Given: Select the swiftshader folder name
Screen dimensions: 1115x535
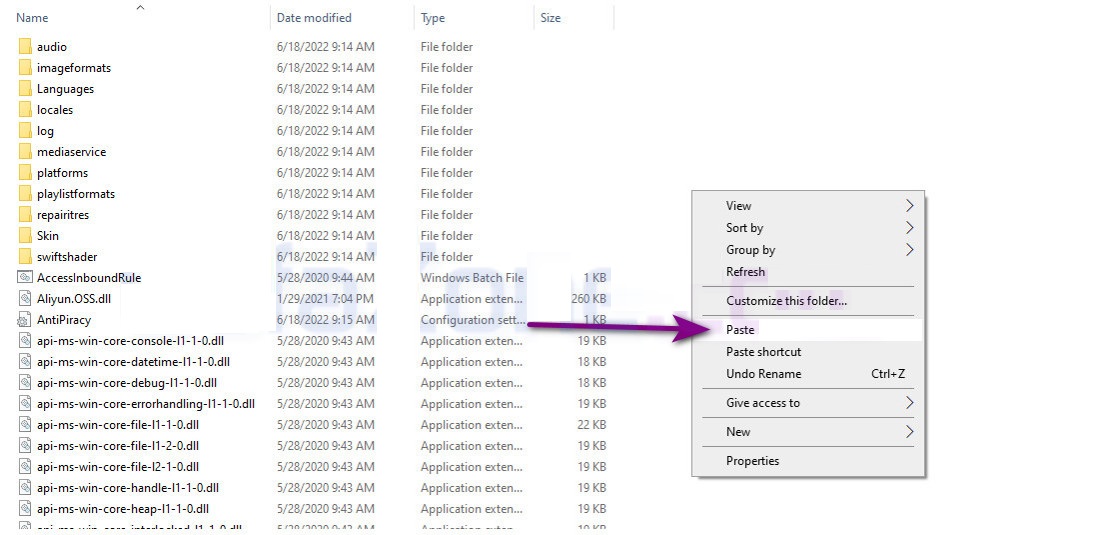Looking at the screenshot, I should pos(67,257).
